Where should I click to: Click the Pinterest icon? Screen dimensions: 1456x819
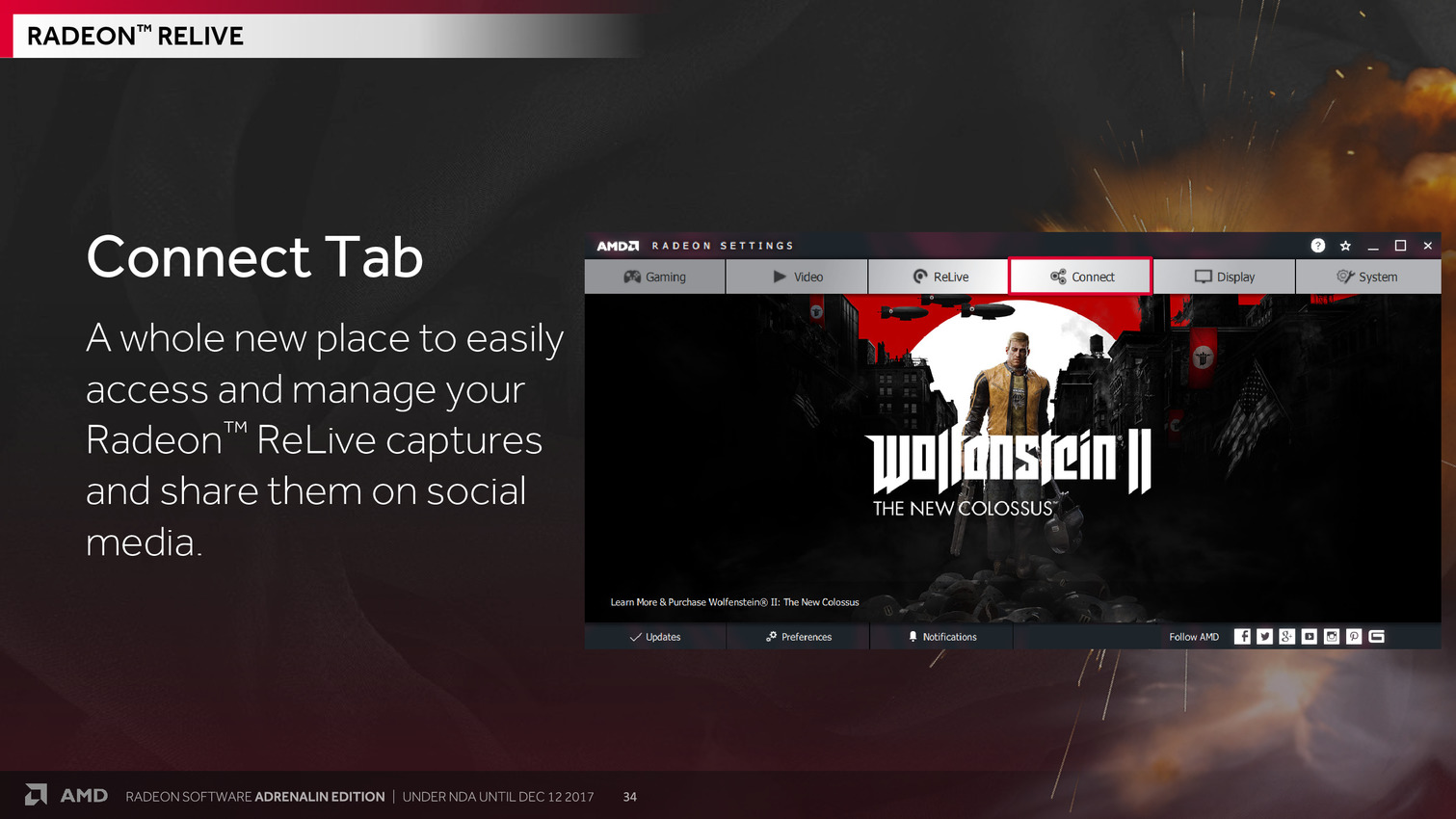pyautogui.click(x=1354, y=636)
